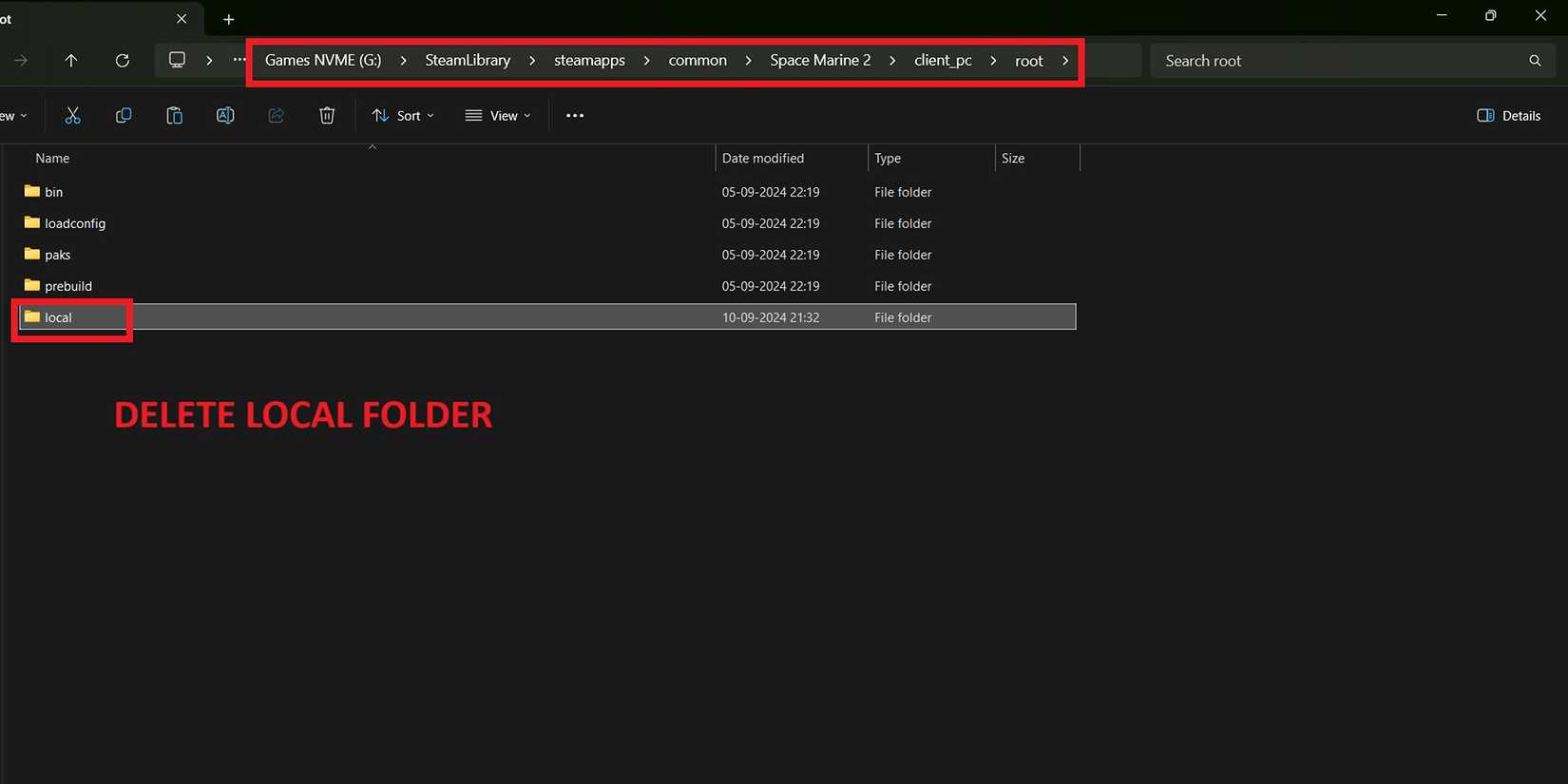Refresh the current folder view

pyautogui.click(x=122, y=60)
